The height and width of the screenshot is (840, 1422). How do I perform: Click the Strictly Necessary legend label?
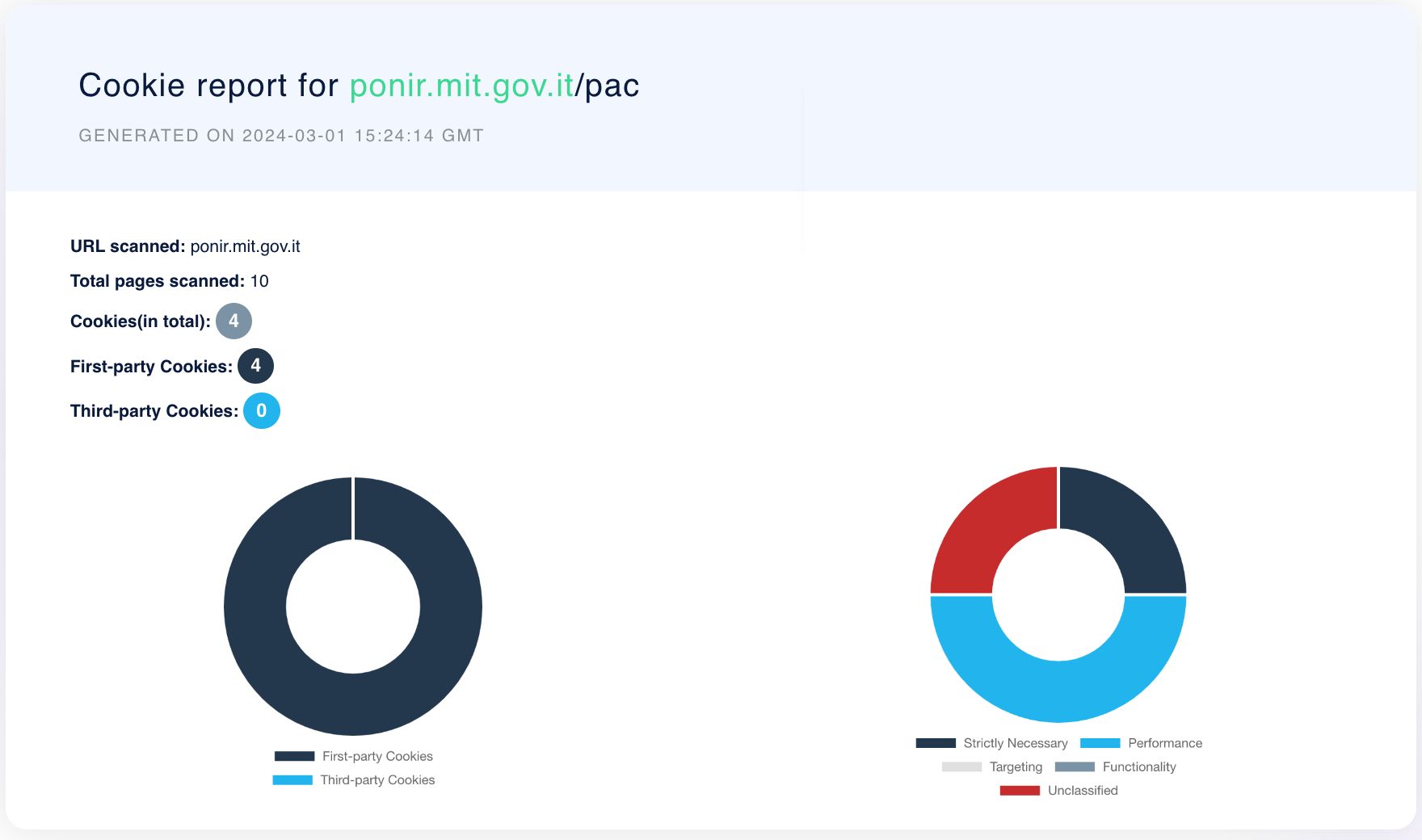tap(1016, 743)
